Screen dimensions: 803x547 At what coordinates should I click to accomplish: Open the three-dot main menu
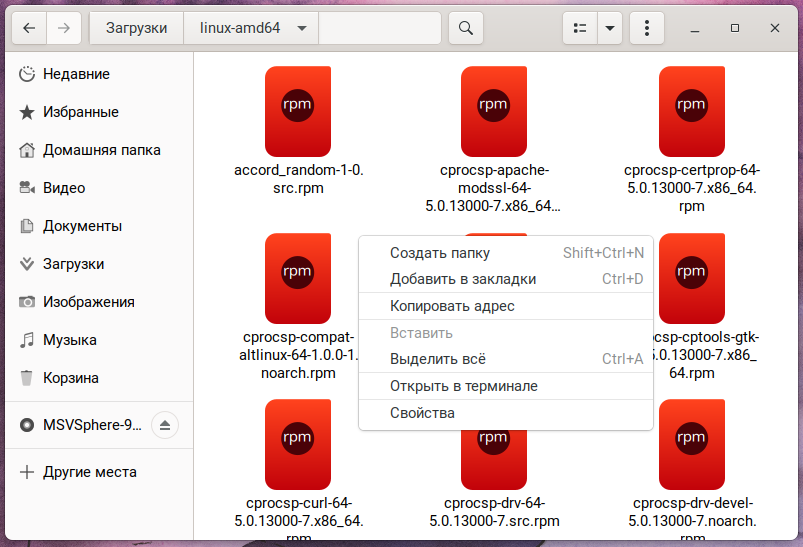coord(647,28)
